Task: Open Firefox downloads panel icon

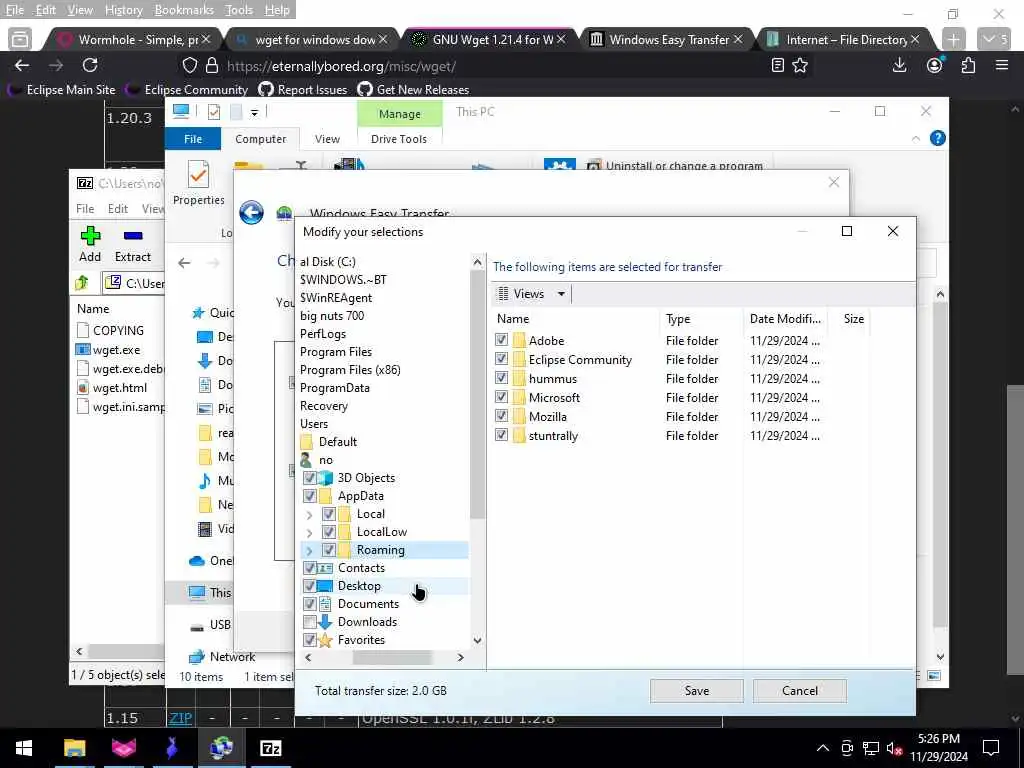Action: coord(899,65)
